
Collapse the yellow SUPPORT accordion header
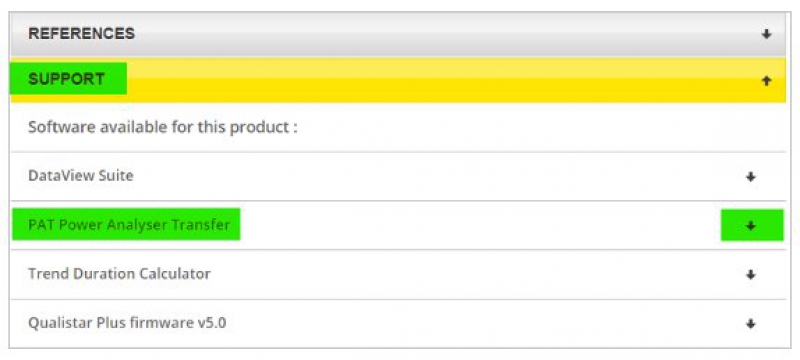tap(398, 80)
